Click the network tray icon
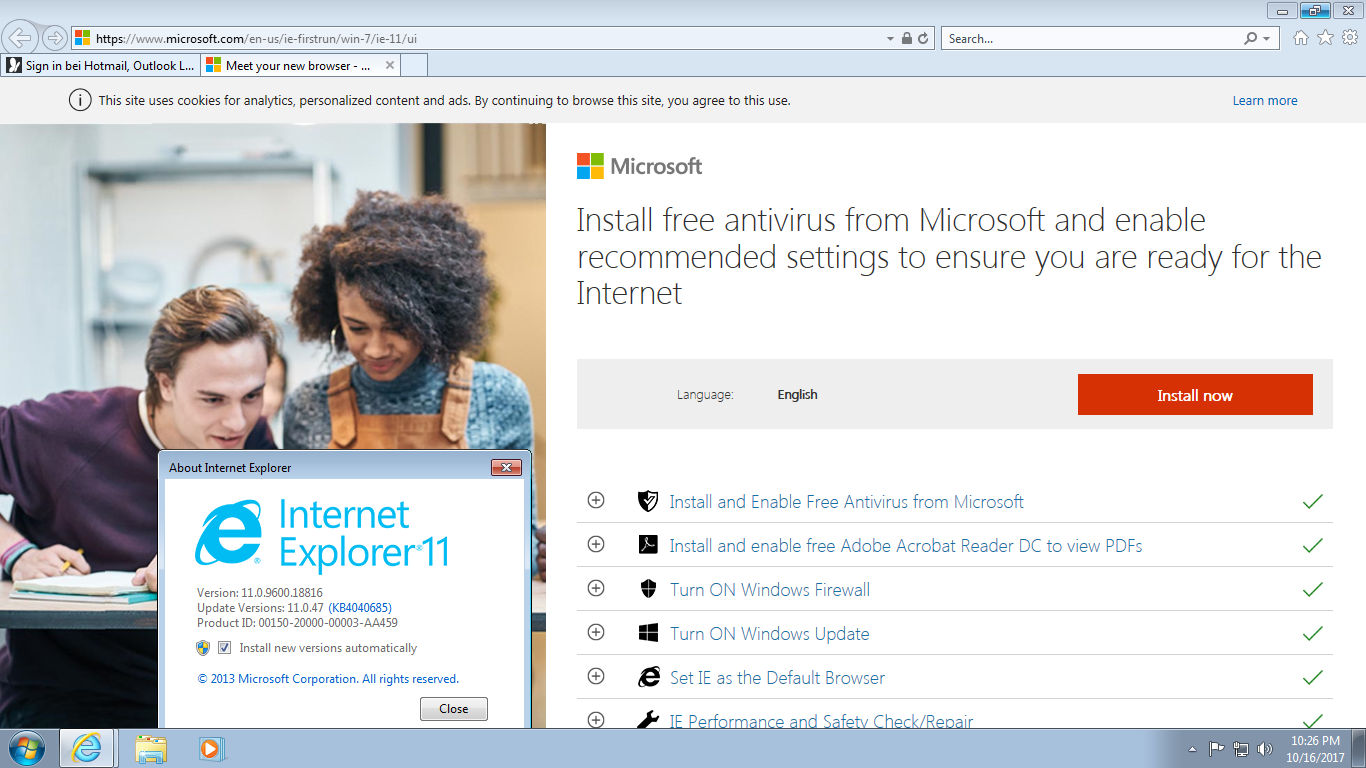Image resolution: width=1366 pixels, height=768 pixels. pos(1241,748)
